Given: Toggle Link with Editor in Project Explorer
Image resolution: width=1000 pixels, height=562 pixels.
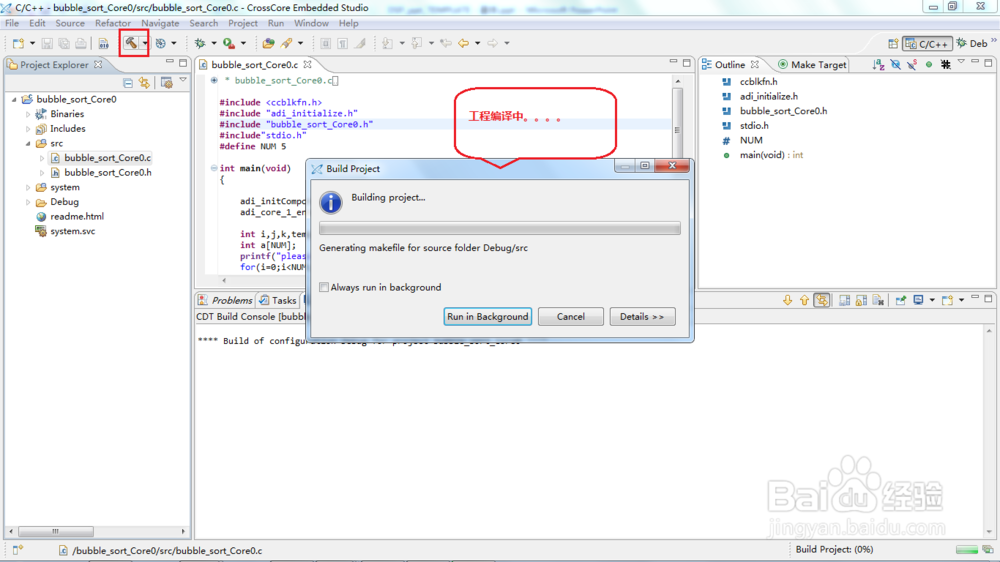Looking at the screenshot, I should pos(144,83).
